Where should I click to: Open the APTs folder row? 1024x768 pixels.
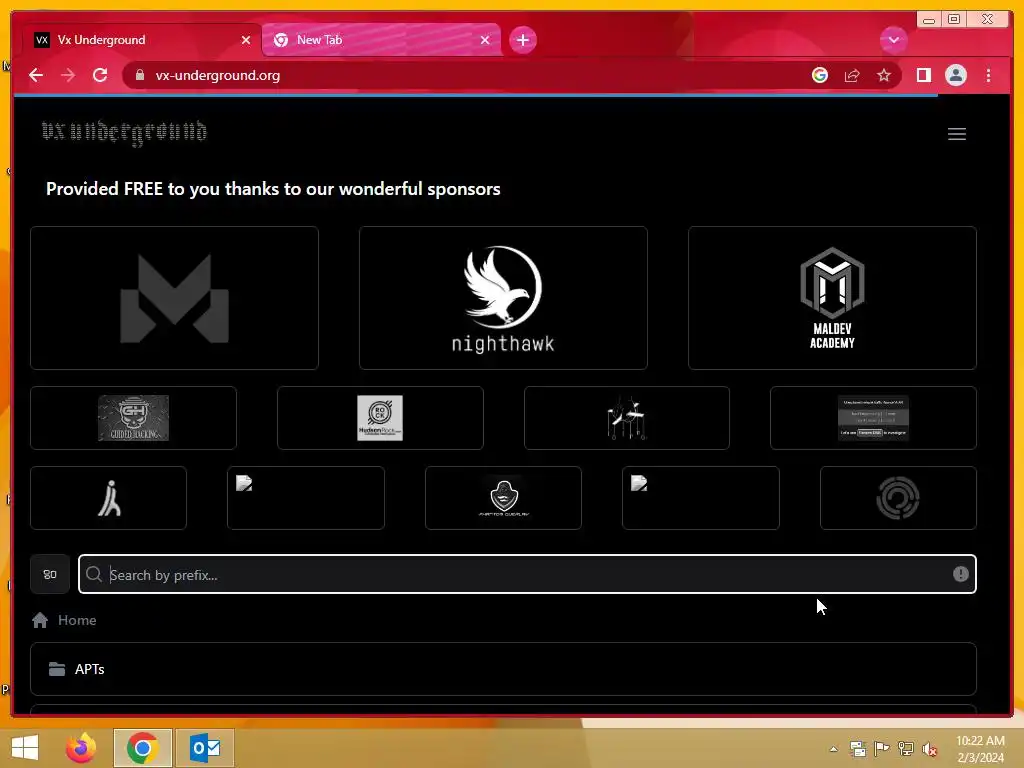pyautogui.click(x=503, y=669)
